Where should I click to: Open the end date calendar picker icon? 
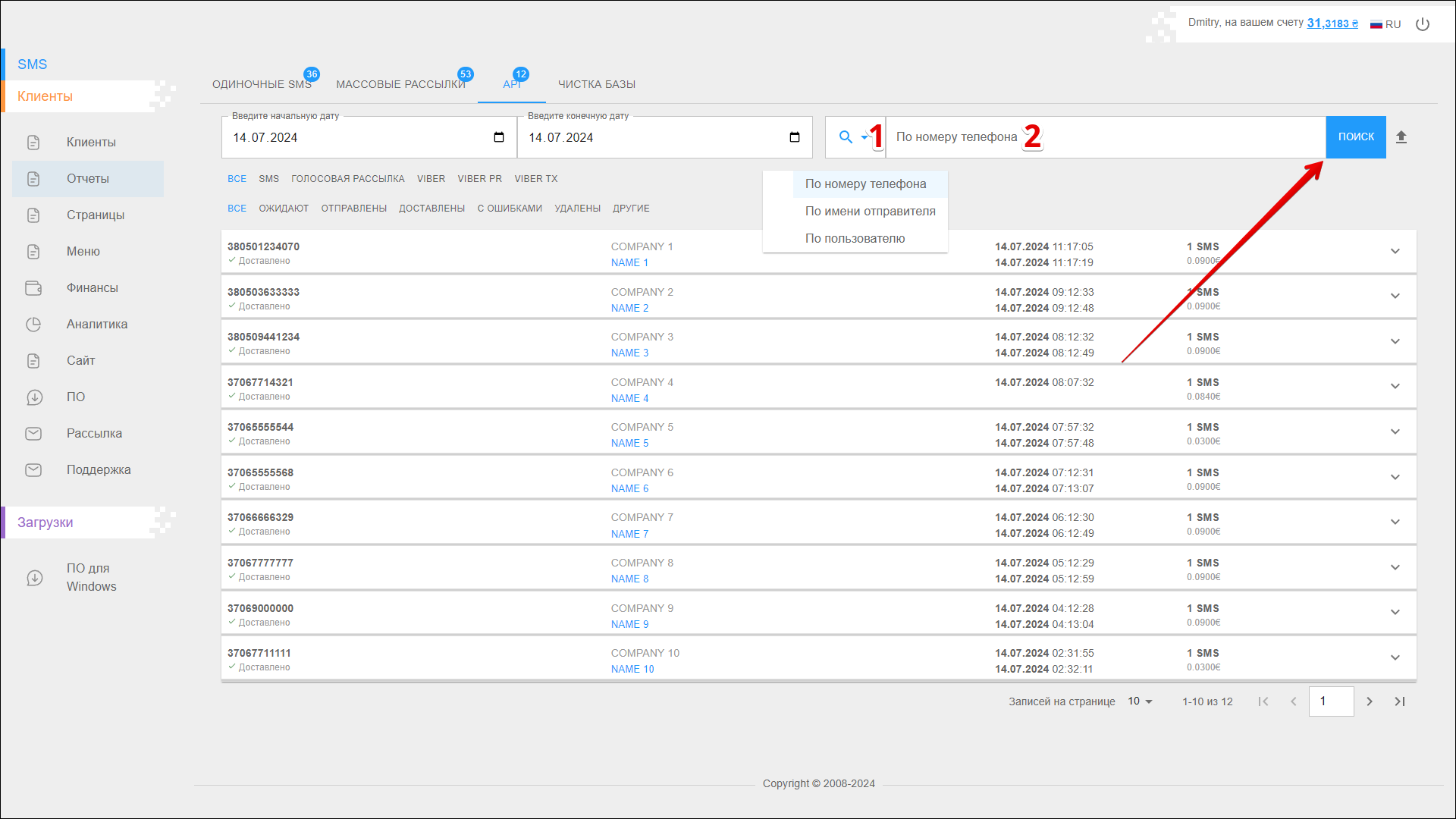(795, 137)
